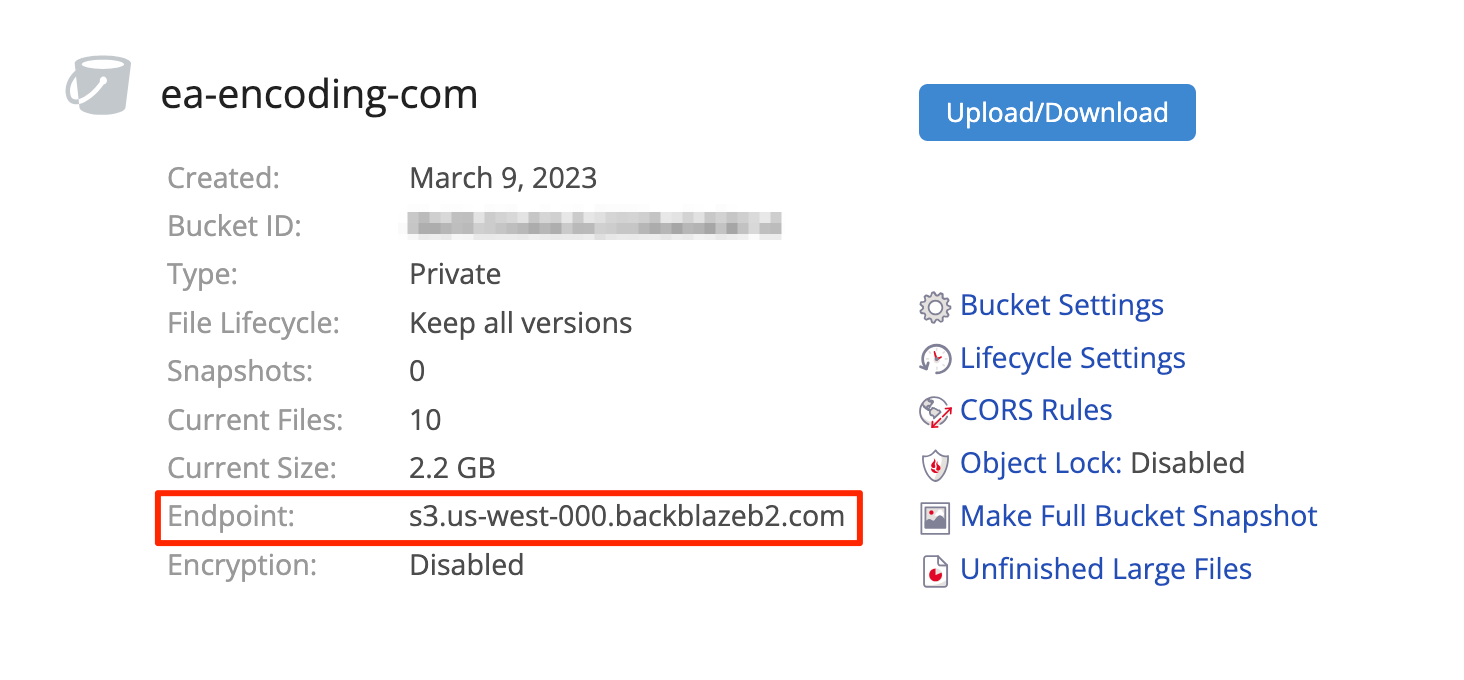1464x680 pixels.
Task: Open the Bucket Settings link
Action: click(1062, 305)
